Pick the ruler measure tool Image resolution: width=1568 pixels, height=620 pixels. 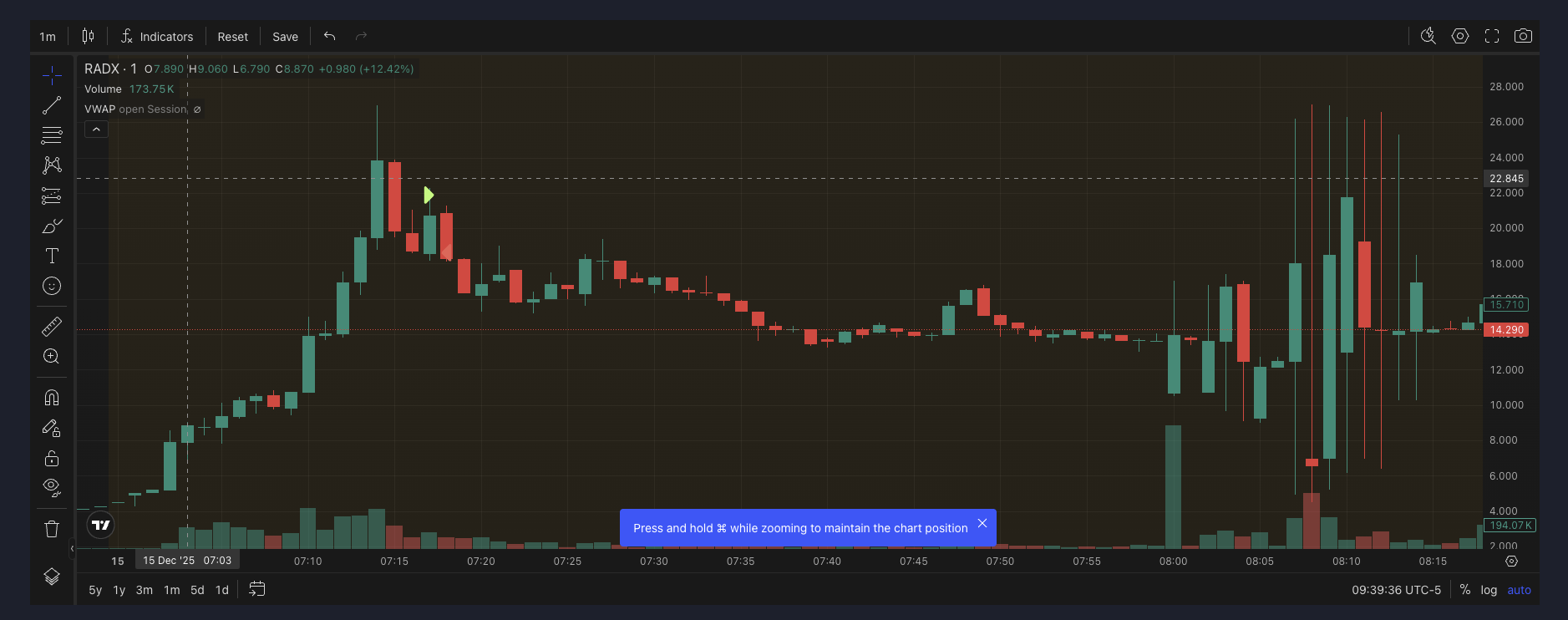point(52,326)
